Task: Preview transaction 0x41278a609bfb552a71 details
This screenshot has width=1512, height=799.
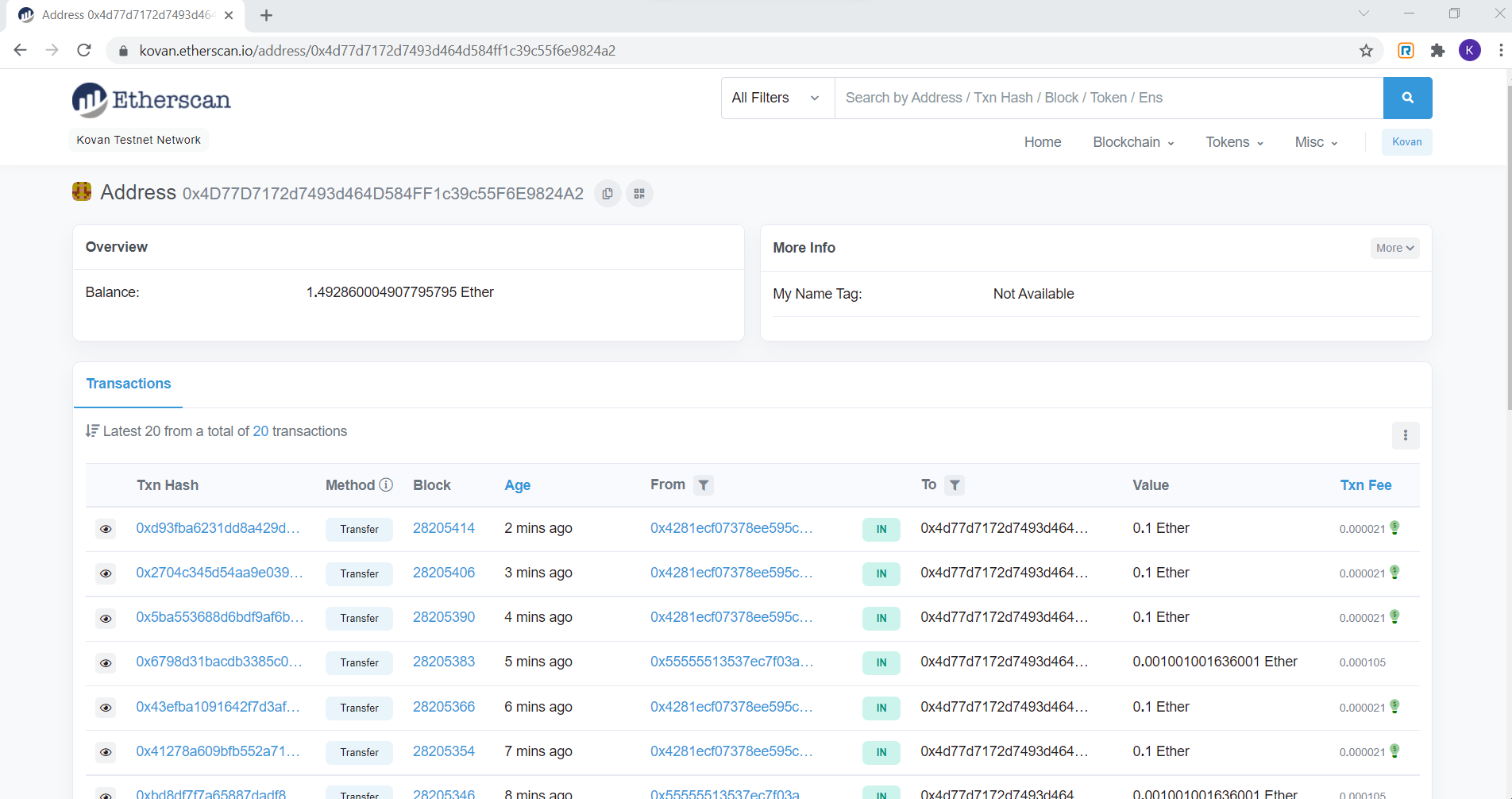Action: (x=106, y=752)
